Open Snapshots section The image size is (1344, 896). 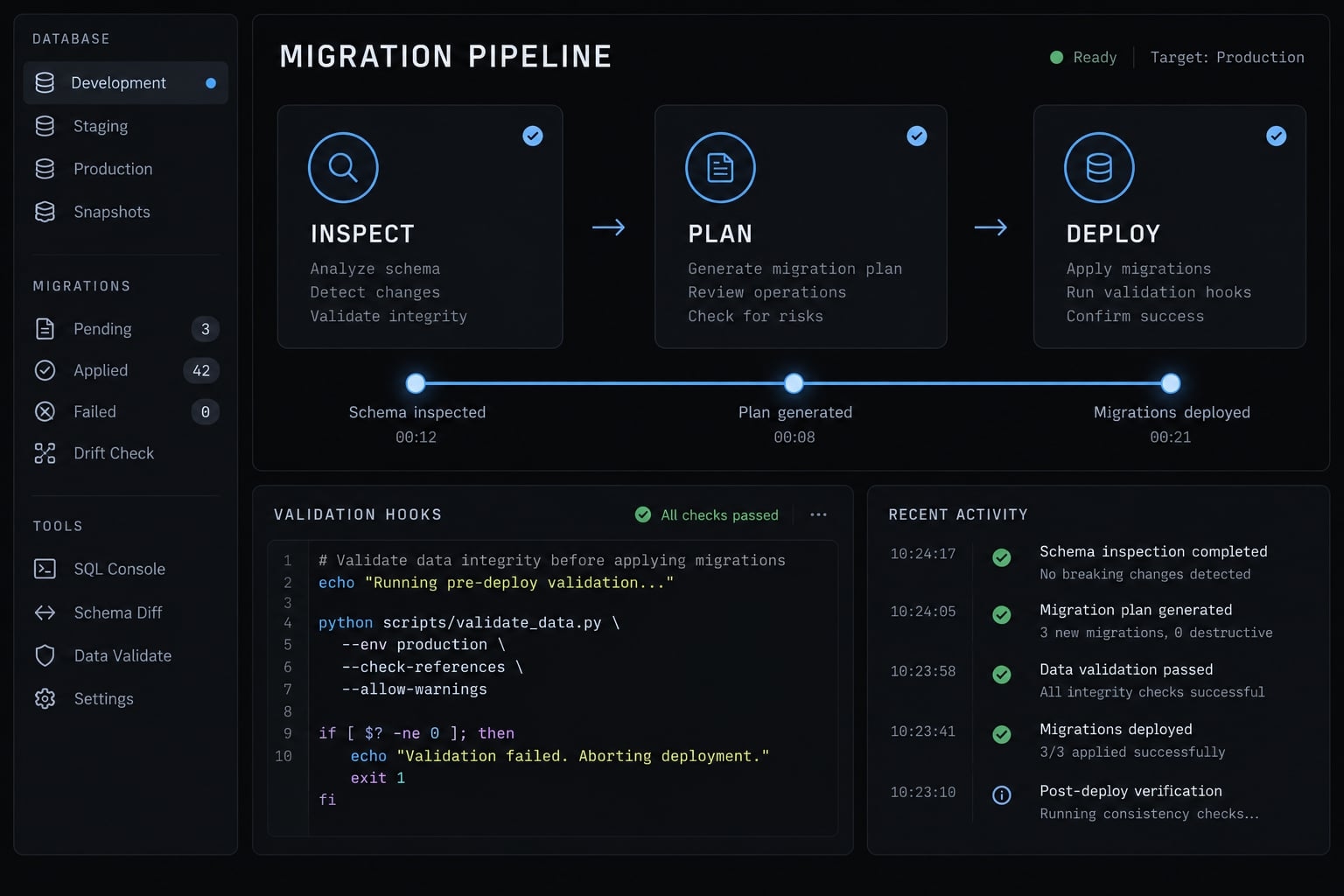pyautogui.click(x=126, y=212)
